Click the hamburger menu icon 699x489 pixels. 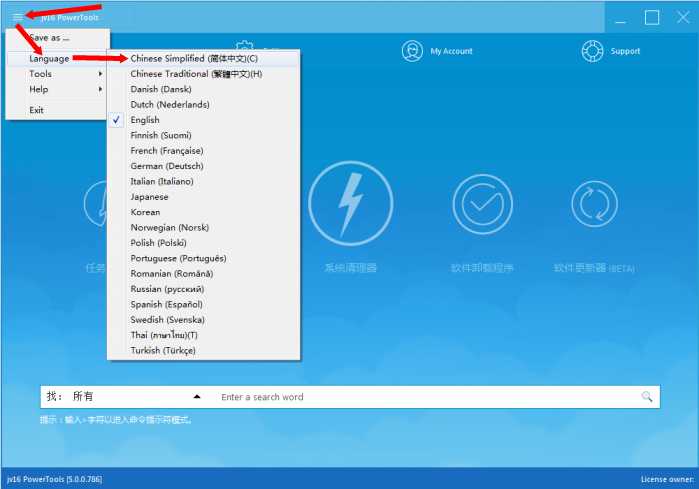coord(17,17)
